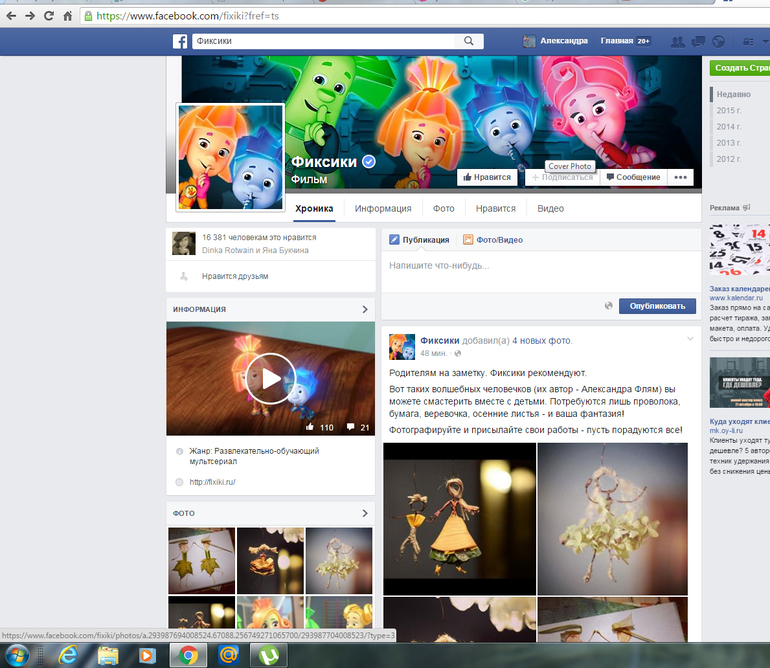Click the Facebook logo icon
The height and width of the screenshot is (668, 770).
coord(180,41)
